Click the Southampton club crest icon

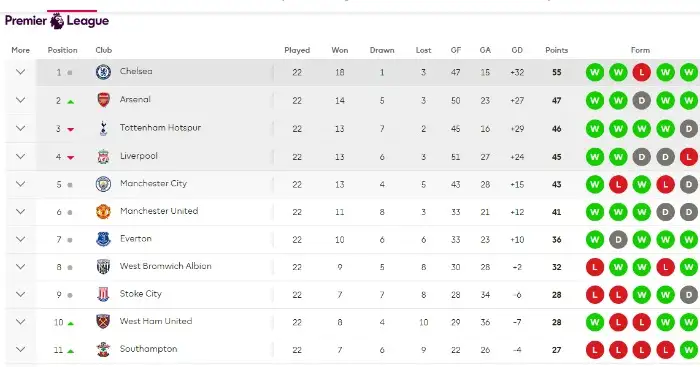click(x=103, y=350)
